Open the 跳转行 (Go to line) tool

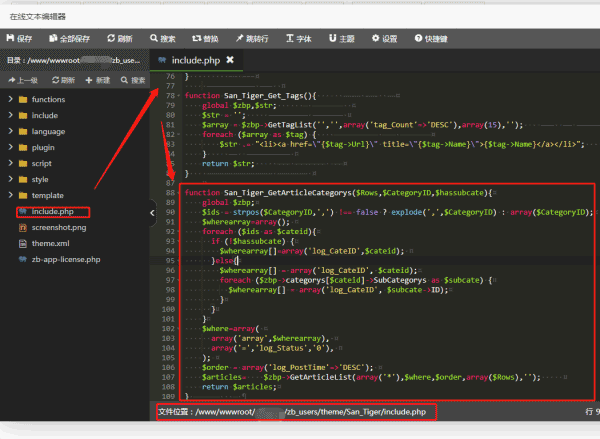[x=254, y=39]
